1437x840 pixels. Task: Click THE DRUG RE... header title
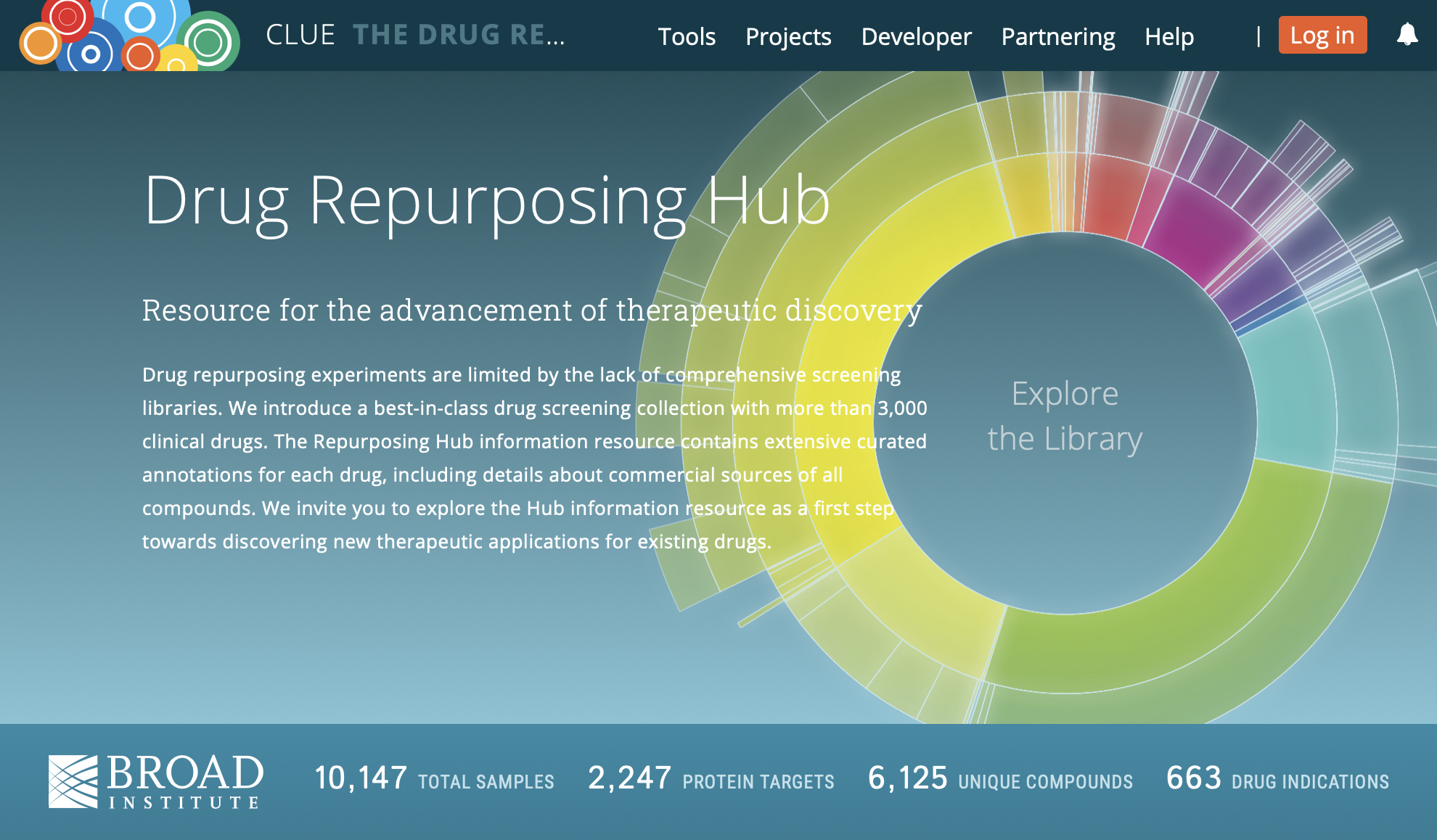pos(459,35)
